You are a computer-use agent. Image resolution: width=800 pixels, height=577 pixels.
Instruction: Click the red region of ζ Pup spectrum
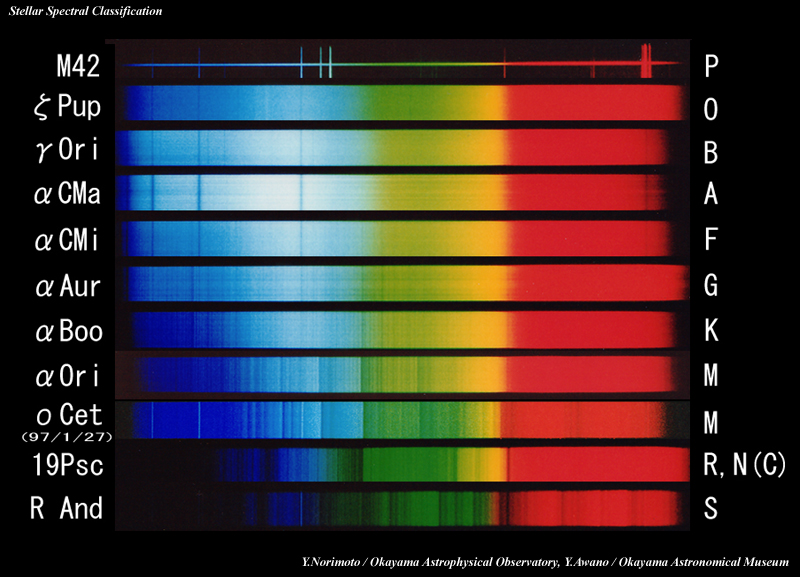pos(590,103)
